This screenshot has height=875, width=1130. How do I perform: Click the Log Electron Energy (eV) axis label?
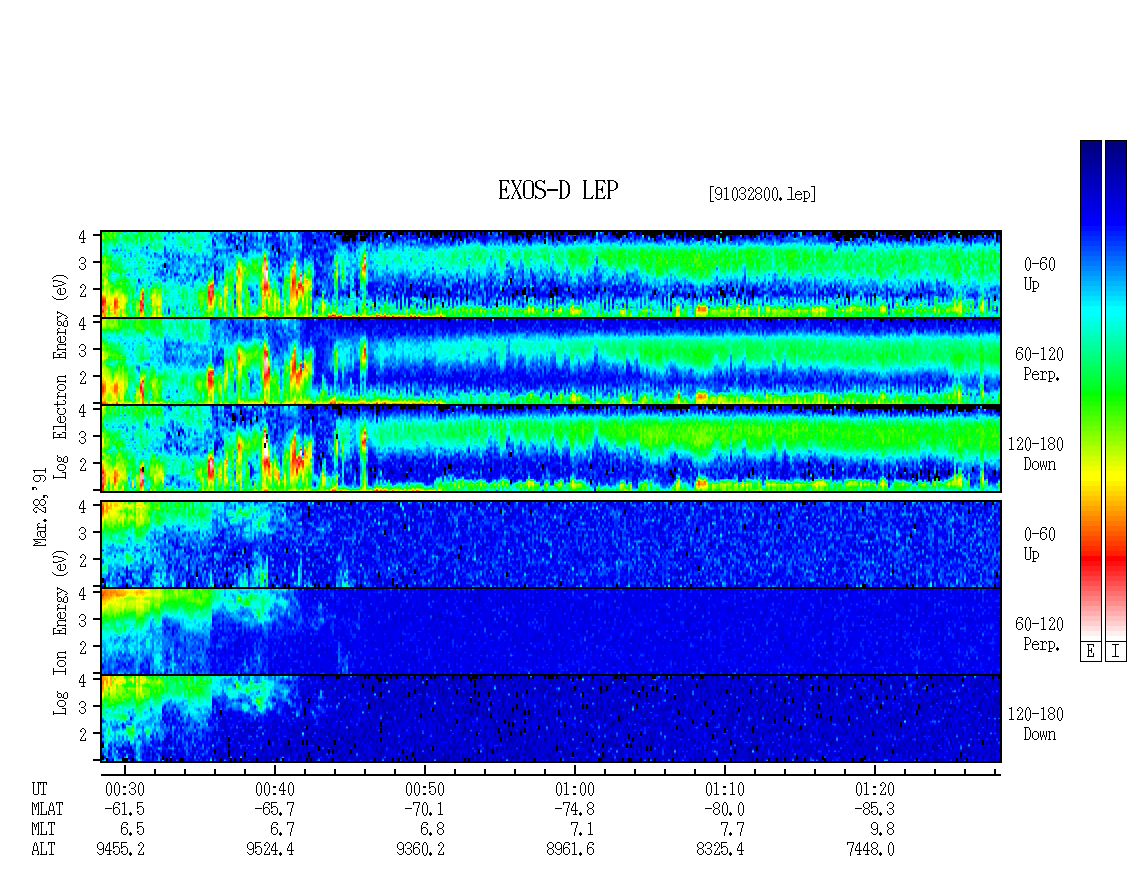(x=61, y=376)
